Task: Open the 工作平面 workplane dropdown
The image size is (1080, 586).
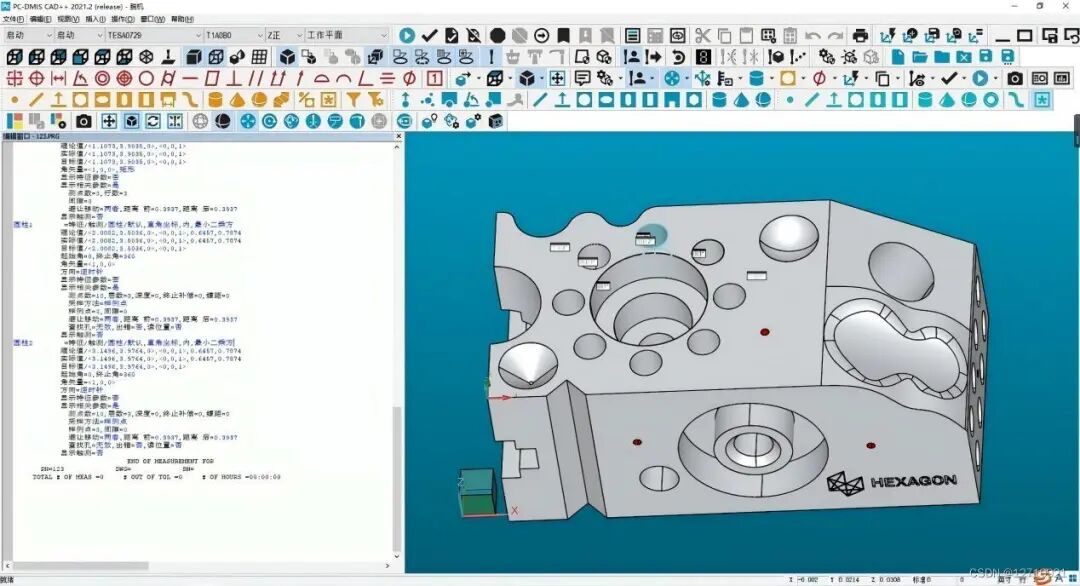Action: click(x=347, y=35)
